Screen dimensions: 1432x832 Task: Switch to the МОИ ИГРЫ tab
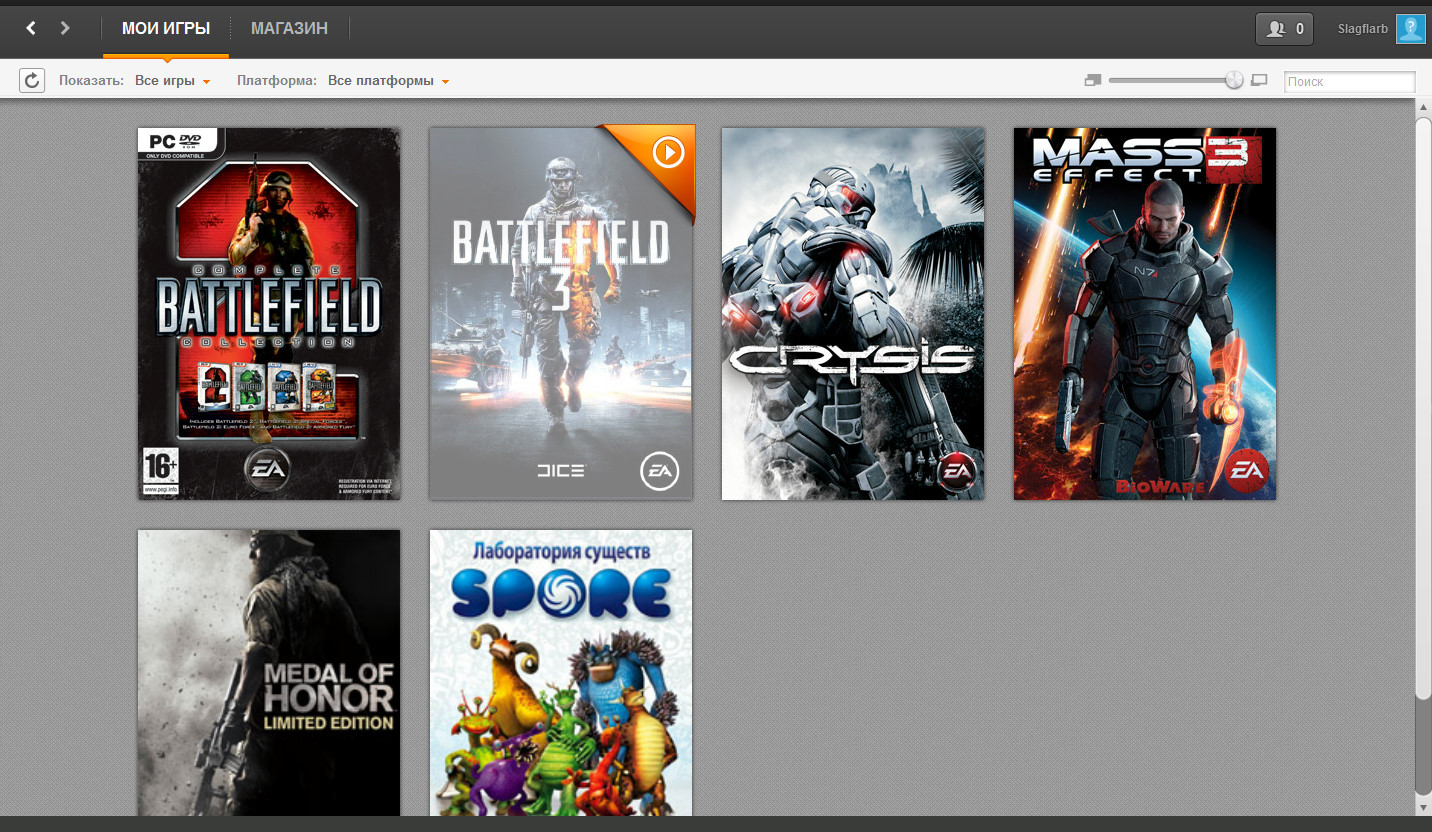pos(166,29)
